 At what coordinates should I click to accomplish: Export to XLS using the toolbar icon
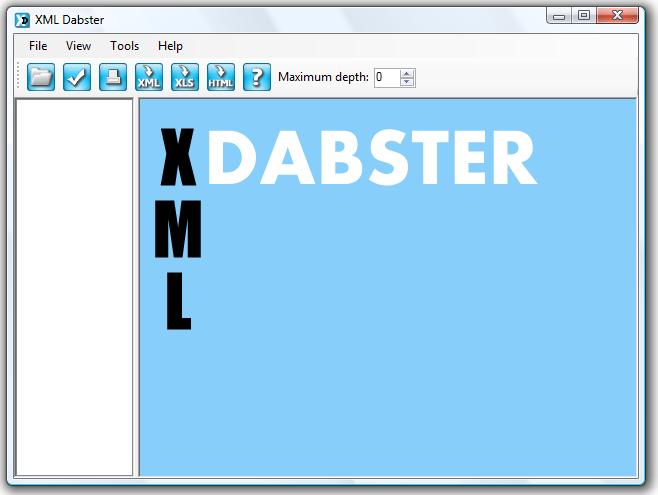click(x=185, y=77)
